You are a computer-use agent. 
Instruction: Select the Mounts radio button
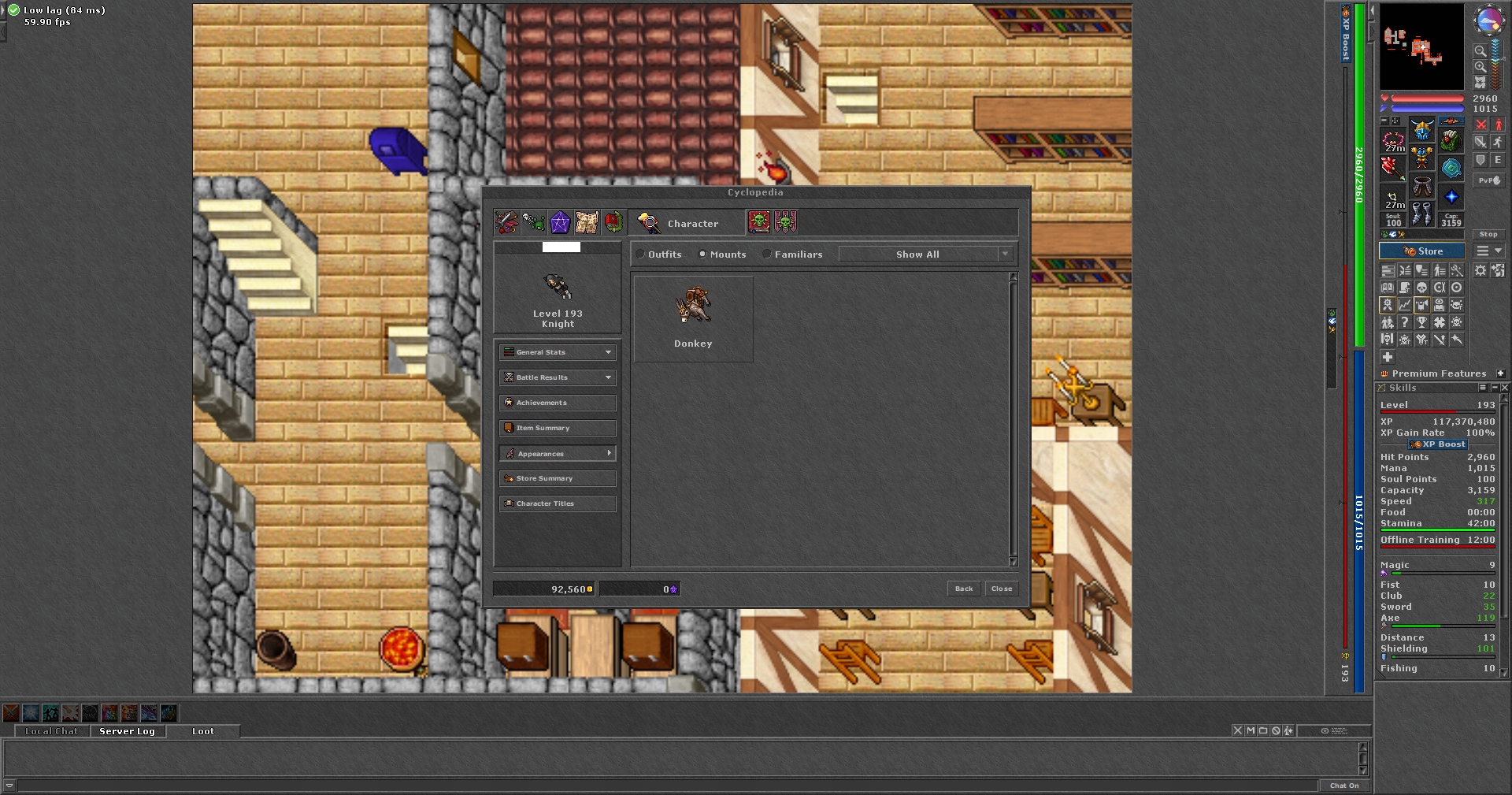click(x=702, y=254)
